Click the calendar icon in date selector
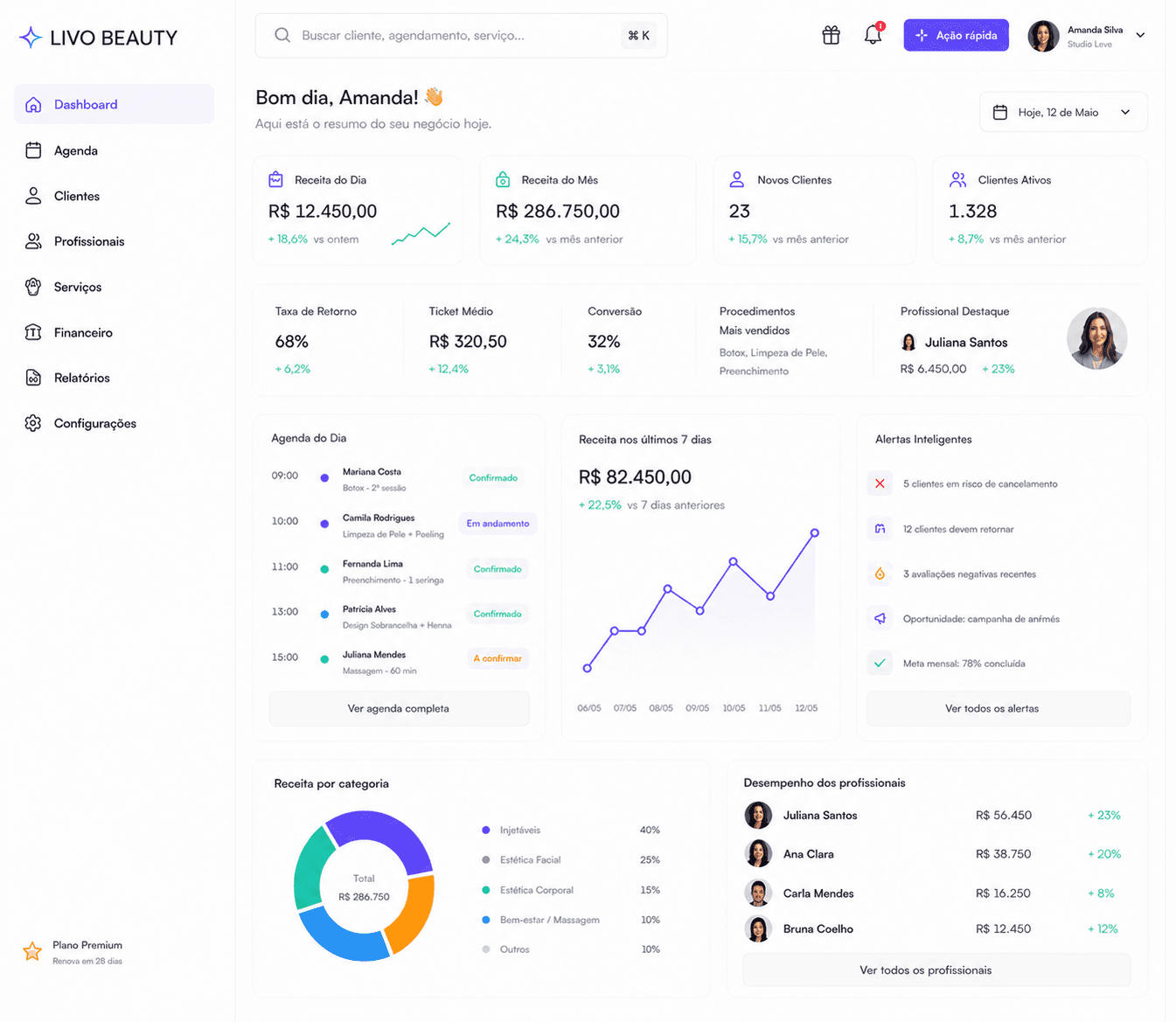This screenshot has width=1176, height=1022. tap(1000, 112)
